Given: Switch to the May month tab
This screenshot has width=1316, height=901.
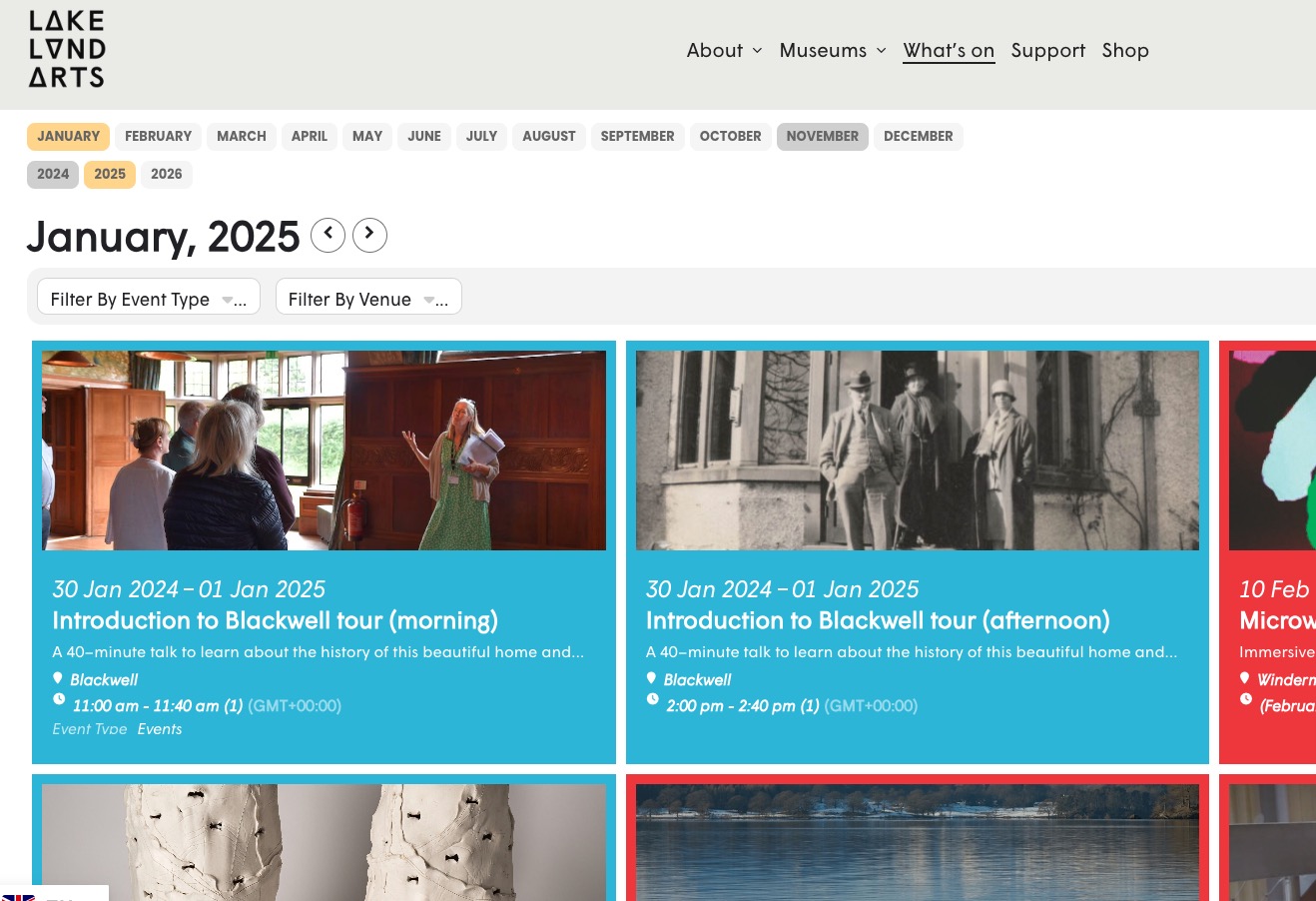Looking at the screenshot, I should [x=367, y=137].
